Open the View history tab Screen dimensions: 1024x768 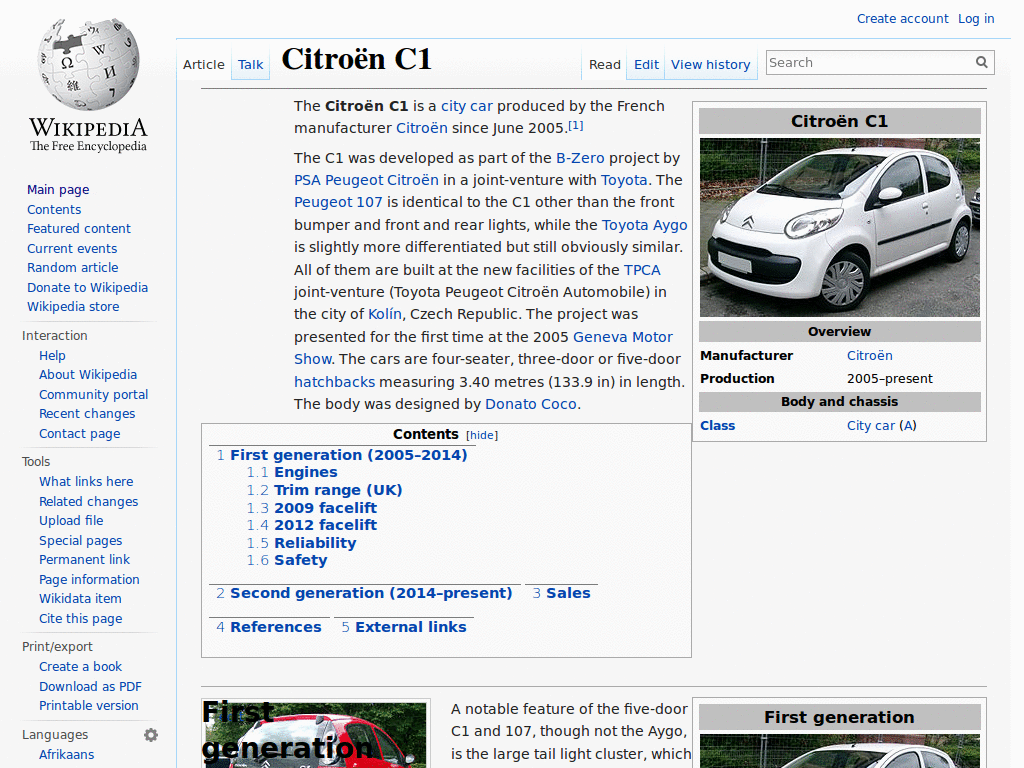click(711, 65)
